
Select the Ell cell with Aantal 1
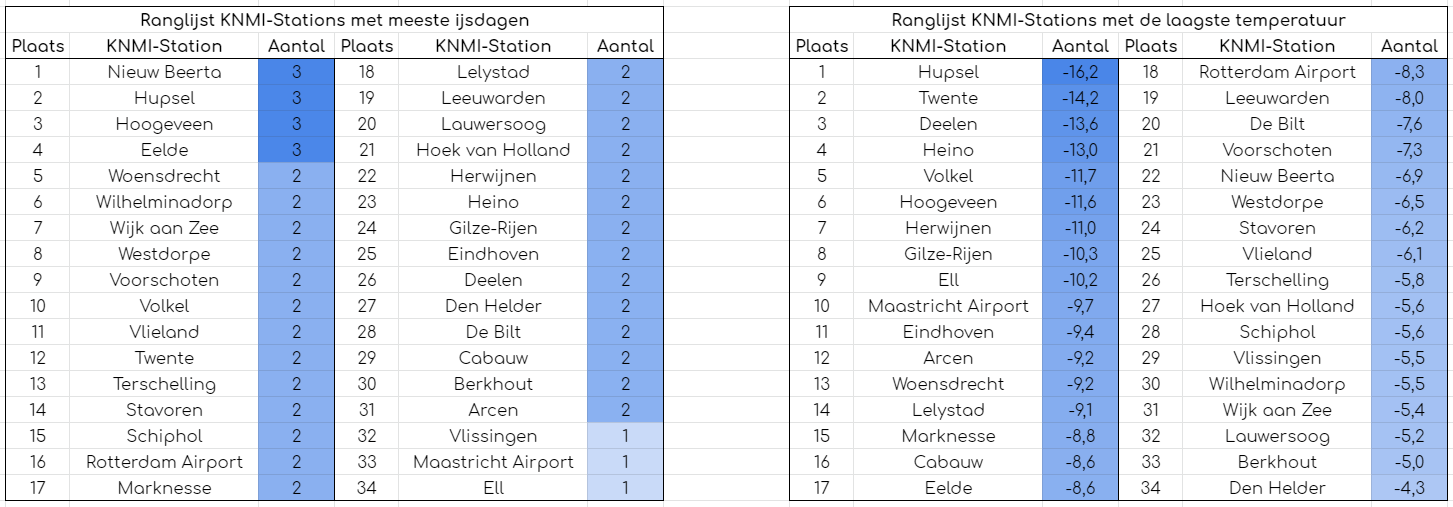point(493,488)
